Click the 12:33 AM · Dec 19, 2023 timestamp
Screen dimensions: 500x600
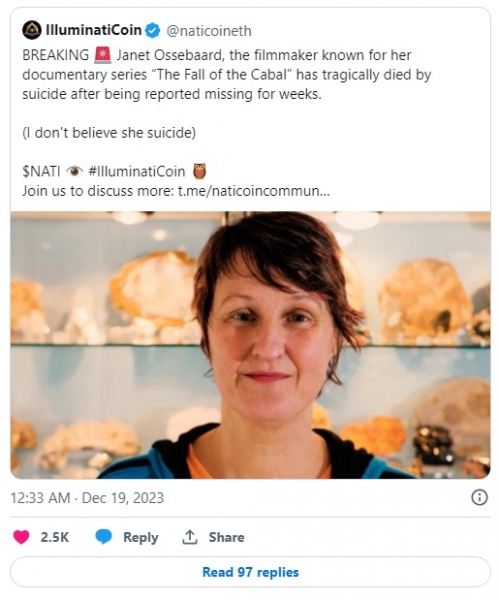87,498
